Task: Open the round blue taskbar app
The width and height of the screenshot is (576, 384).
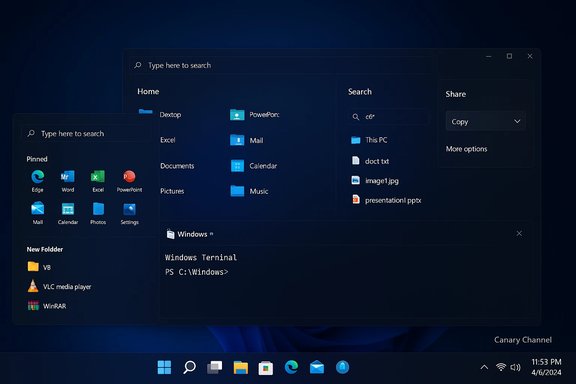Action: (342, 367)
